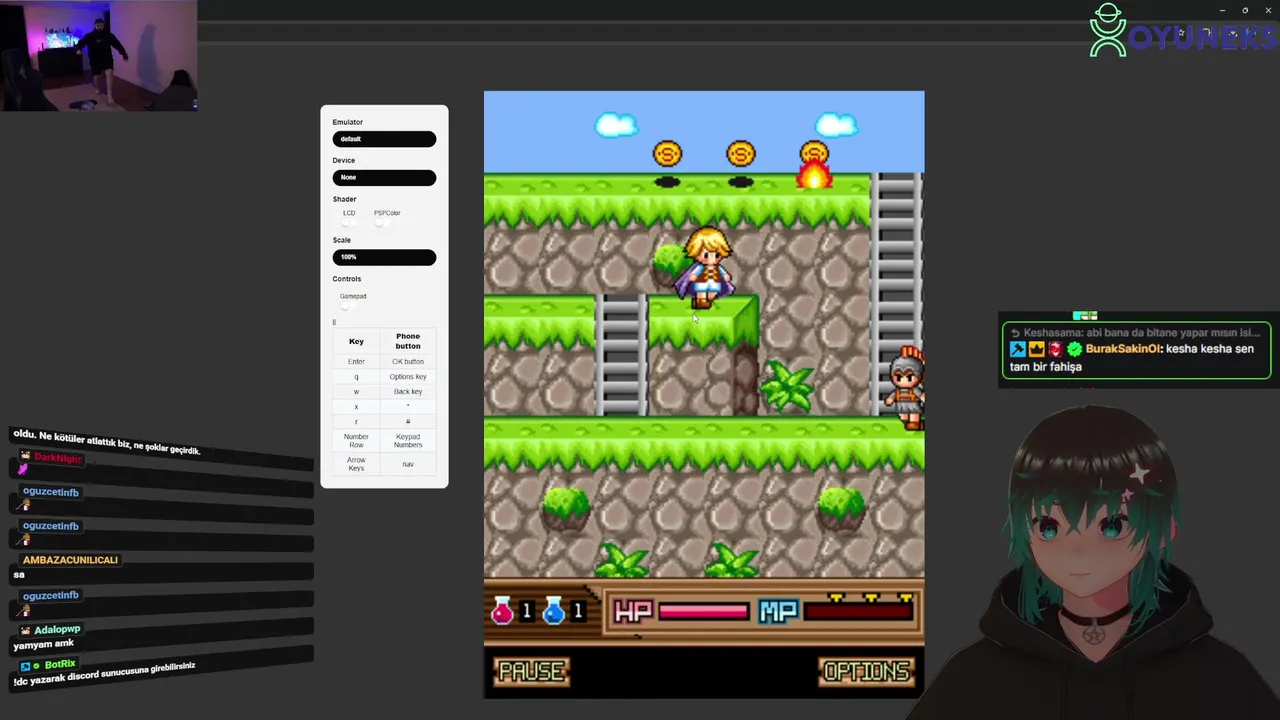This screenshot has height=720, width=1280.
Task: Click the 'Number Row' table cell
Action: point(356,441)
